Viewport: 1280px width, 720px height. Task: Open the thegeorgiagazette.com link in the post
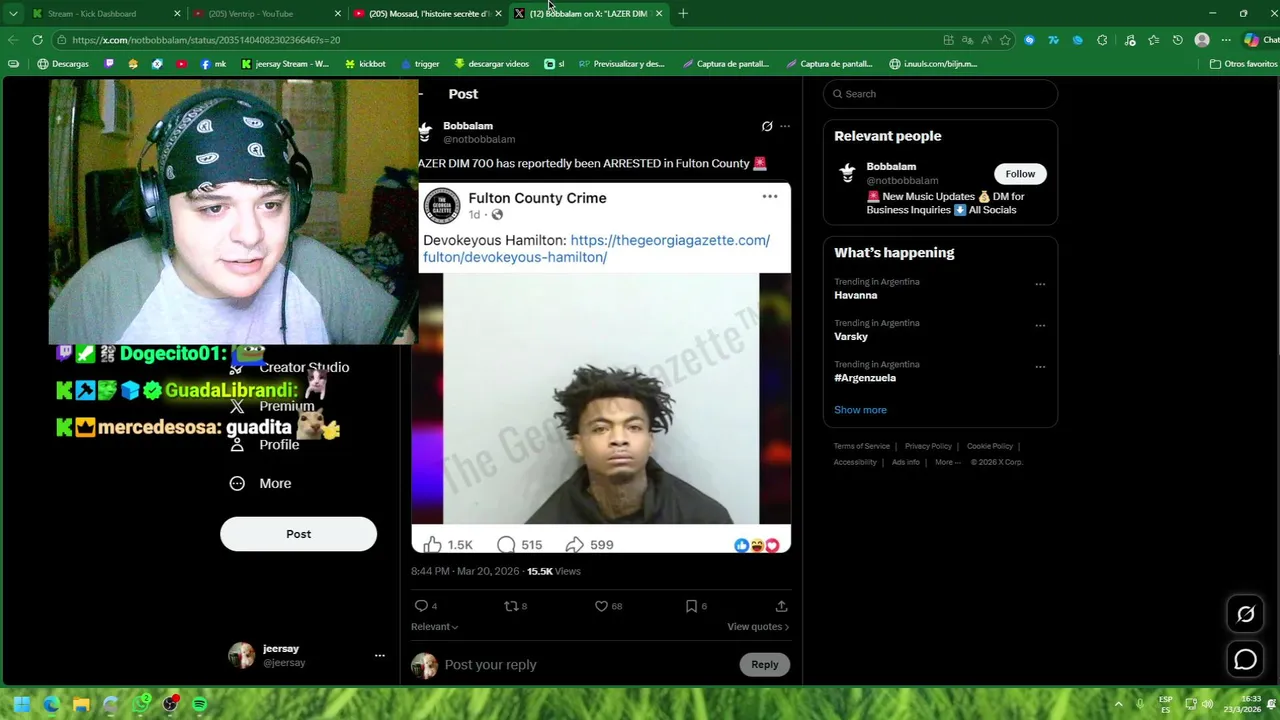coord(596,248)
